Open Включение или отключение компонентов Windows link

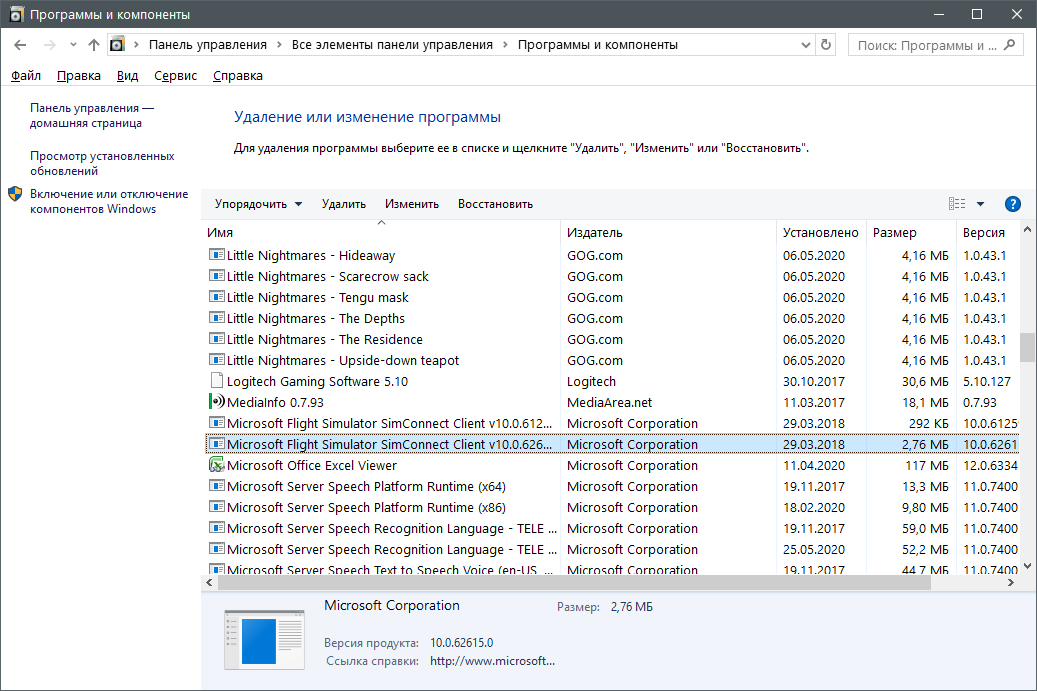[x=108, y=201]
